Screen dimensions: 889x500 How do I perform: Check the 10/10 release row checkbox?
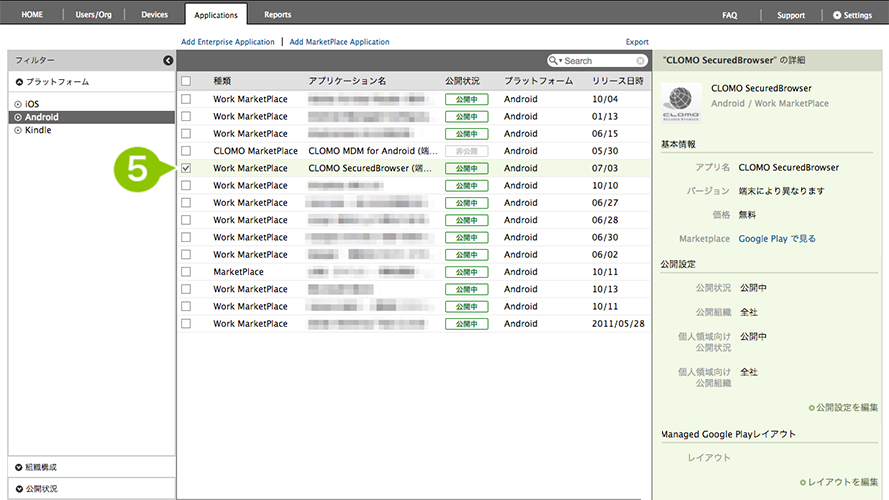pos(186,185)
